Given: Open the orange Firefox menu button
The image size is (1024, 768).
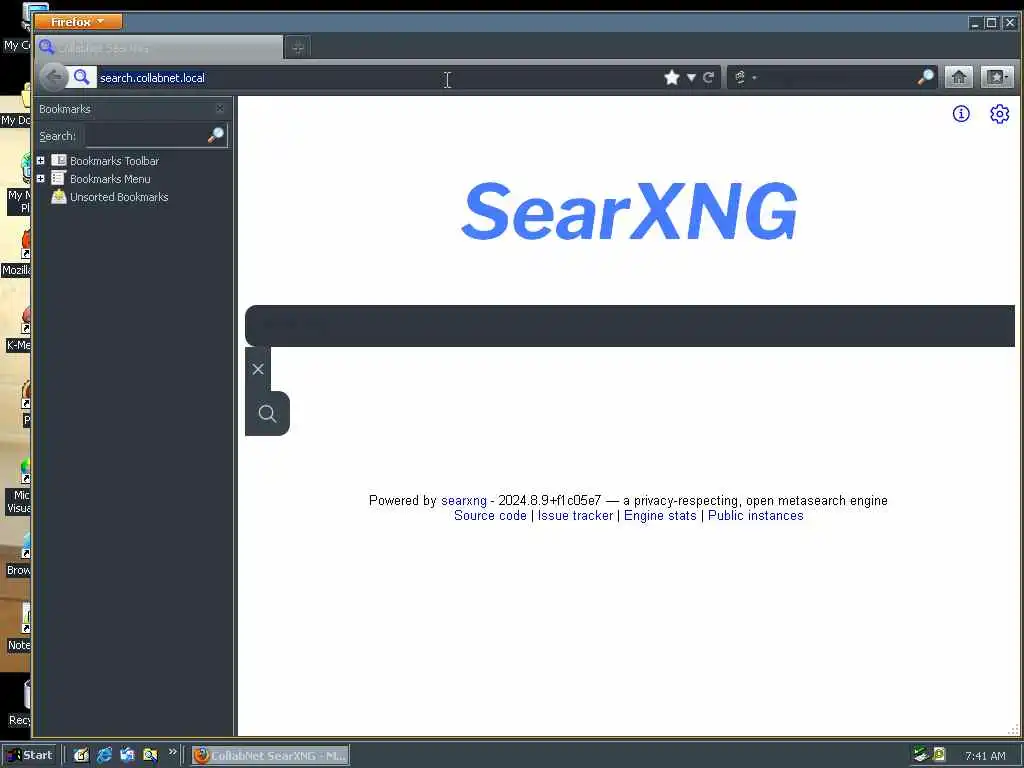Looking at the screenshot, I should pyautogui.click(x=78, y=22).
